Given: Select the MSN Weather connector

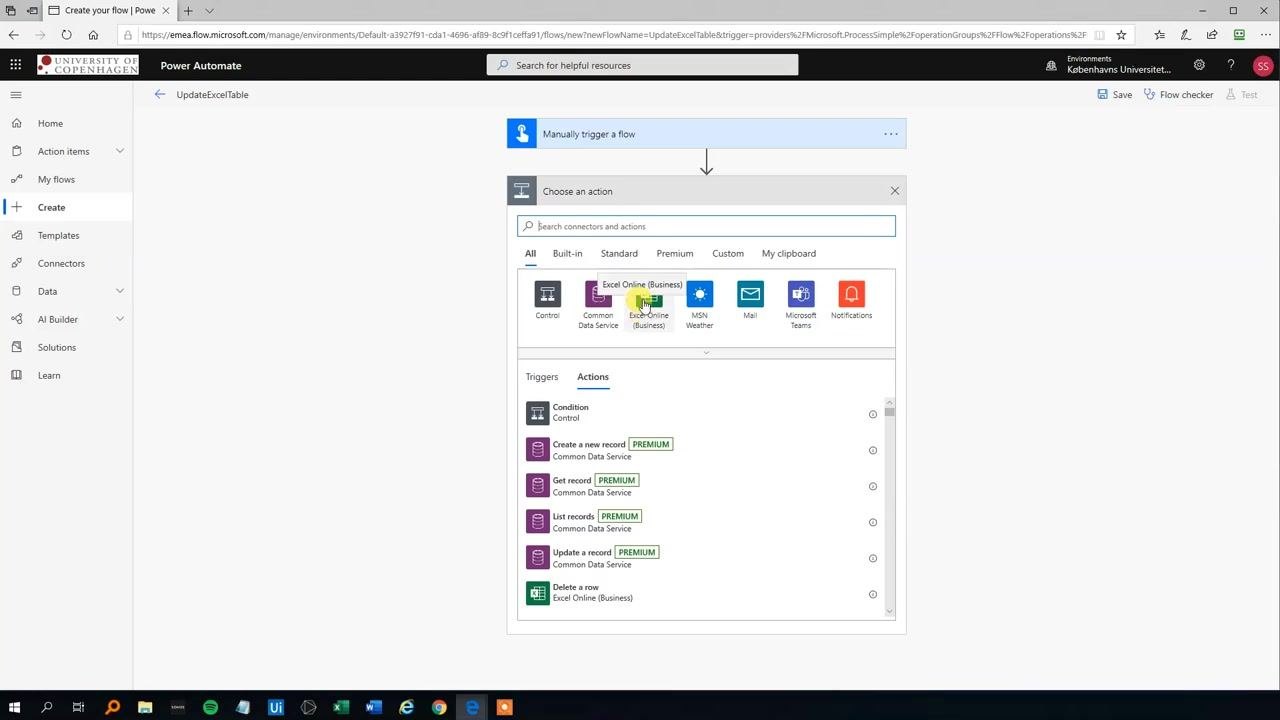Looking at the screenshot, I should click(700, 305).
